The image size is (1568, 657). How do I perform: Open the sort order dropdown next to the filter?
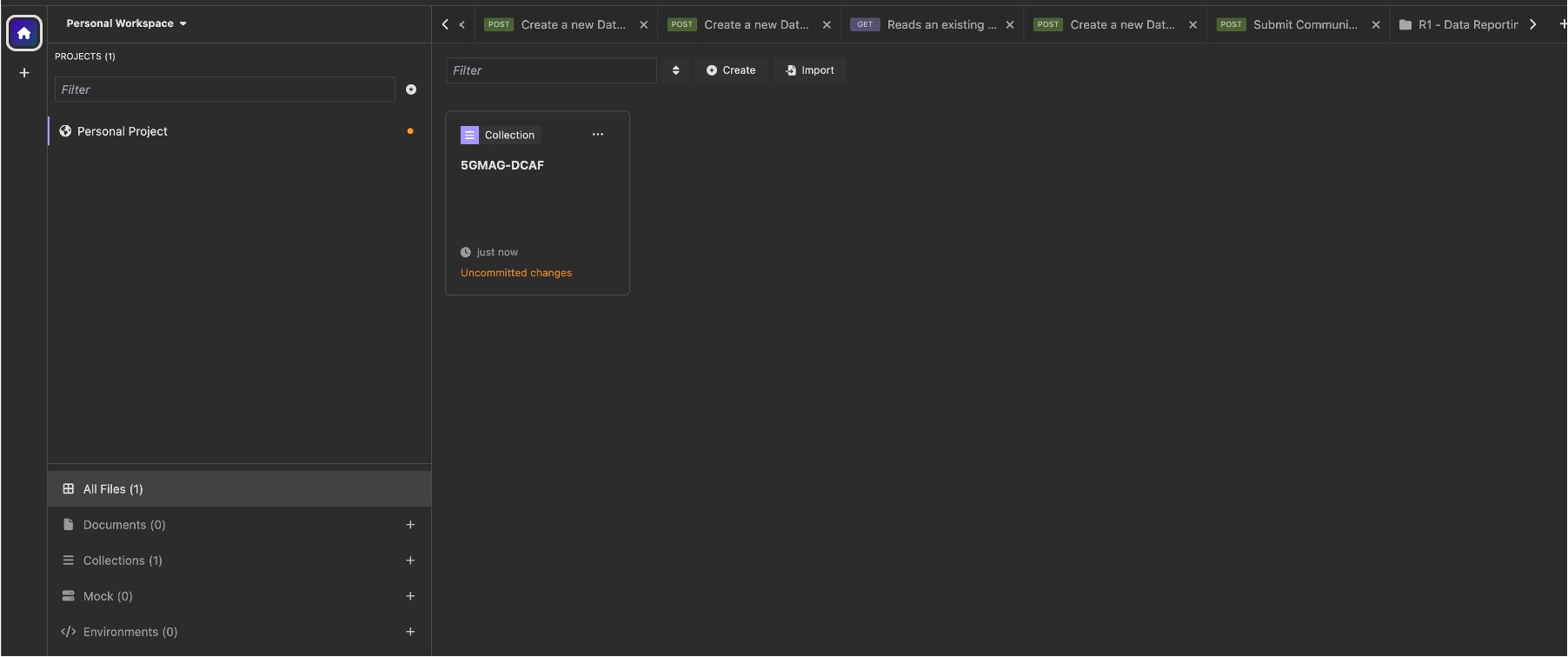pyautogui.click(x=675, y=70)
